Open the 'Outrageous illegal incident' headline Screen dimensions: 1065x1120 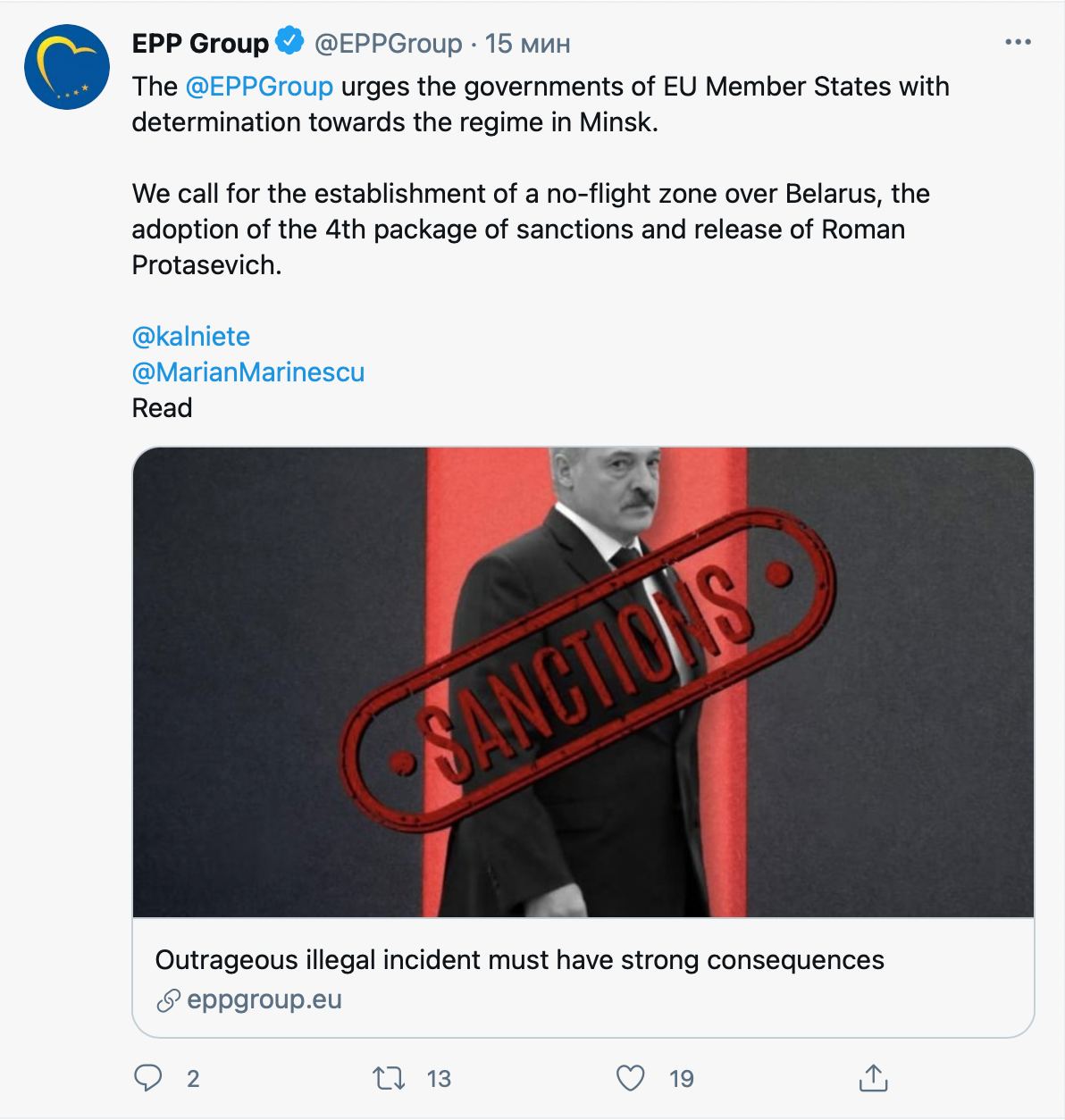pyautogui.click(x=519, y=960)
